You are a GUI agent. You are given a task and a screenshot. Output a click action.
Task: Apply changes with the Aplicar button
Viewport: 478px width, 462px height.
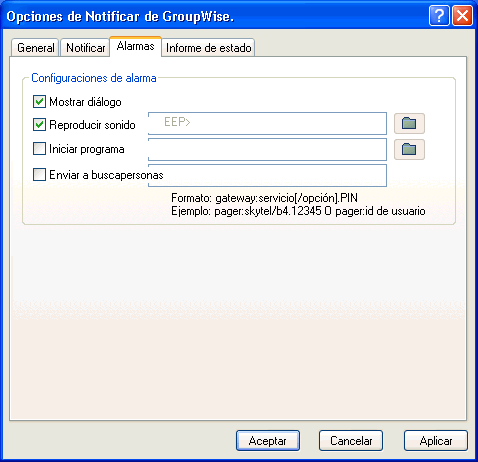[x=436, y=441]
